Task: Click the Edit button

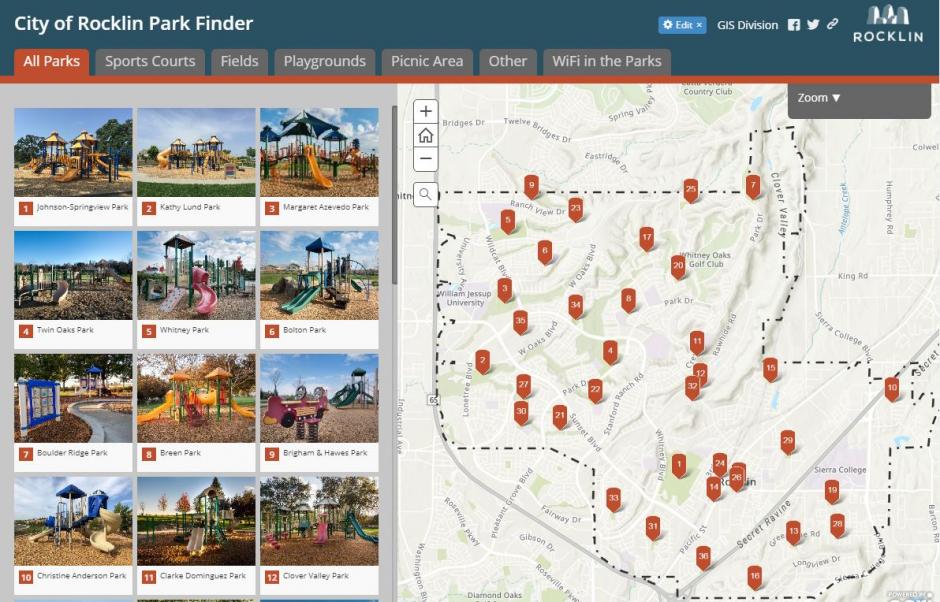Action: click(682, 25)
